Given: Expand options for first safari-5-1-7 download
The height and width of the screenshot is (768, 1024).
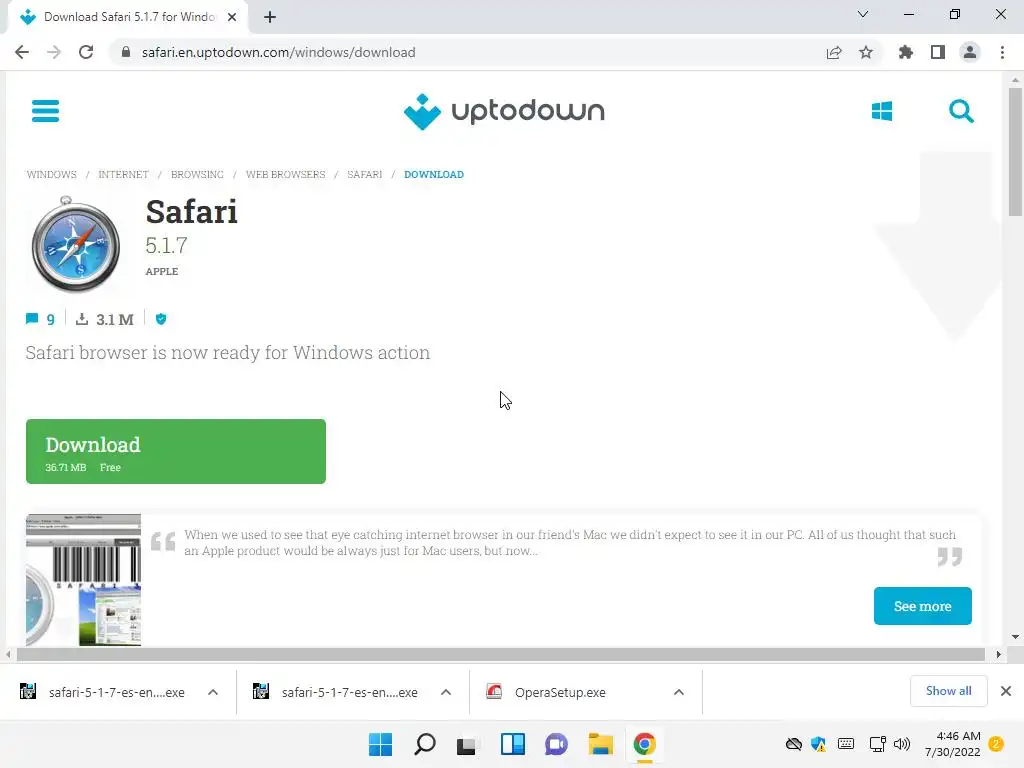Looking at the screenshot, I should tap(213, 692).
